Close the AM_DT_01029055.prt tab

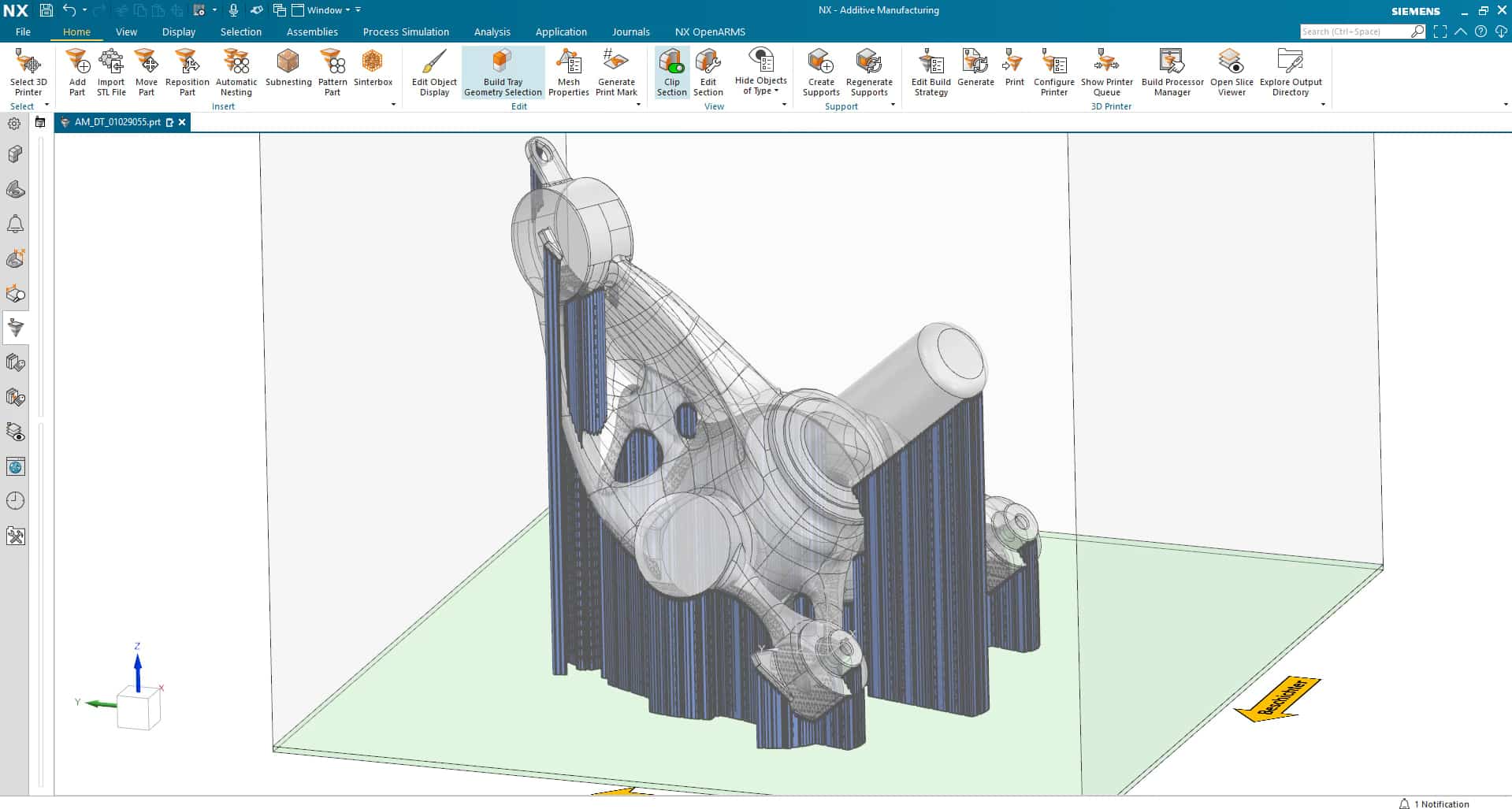[x=182, y=122]
